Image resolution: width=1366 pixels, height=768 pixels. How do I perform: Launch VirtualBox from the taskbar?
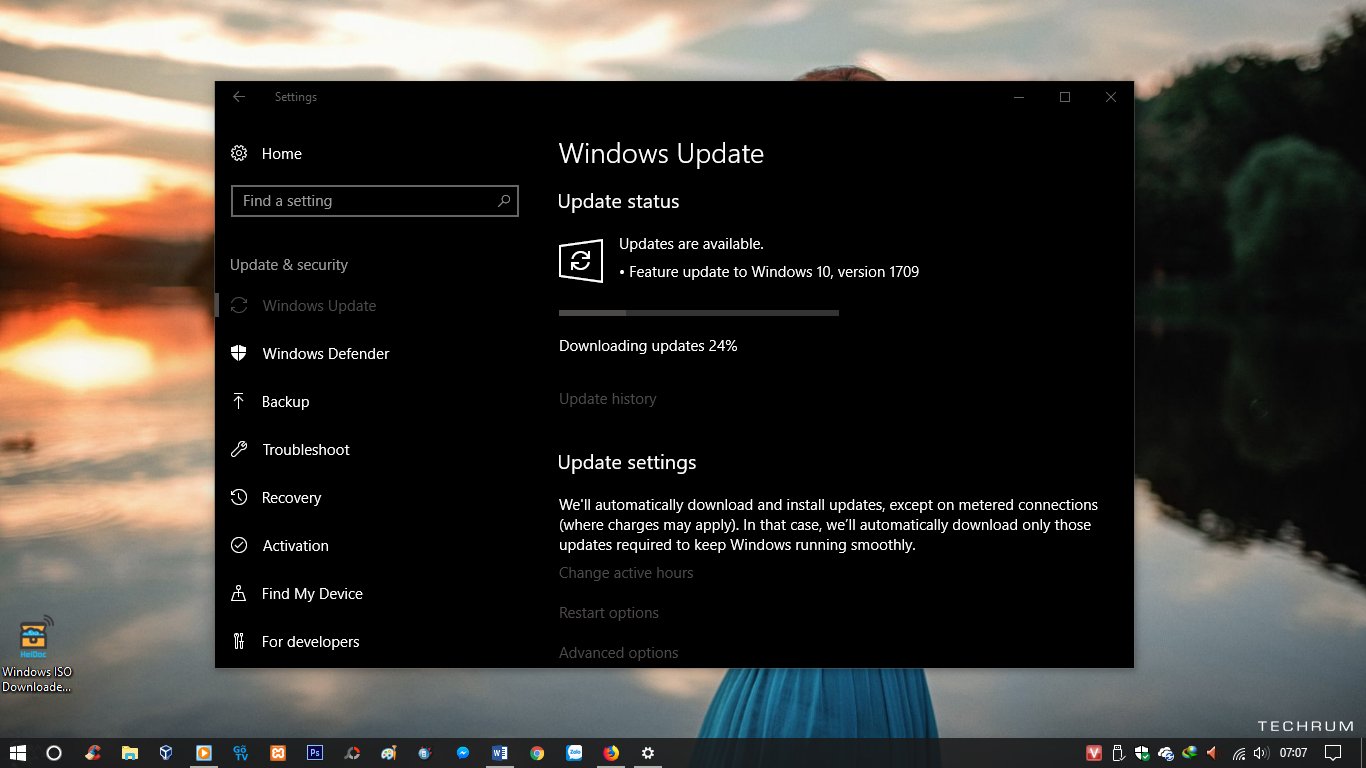pos(166,753)
